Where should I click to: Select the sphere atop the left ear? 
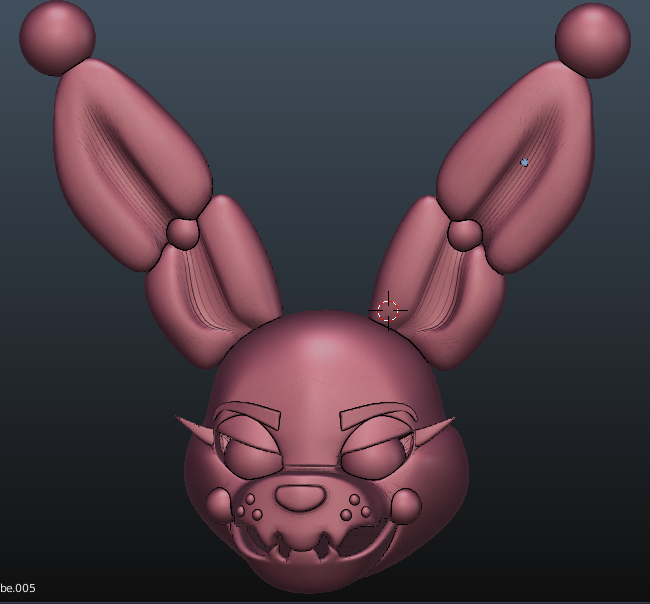(57, 38)
